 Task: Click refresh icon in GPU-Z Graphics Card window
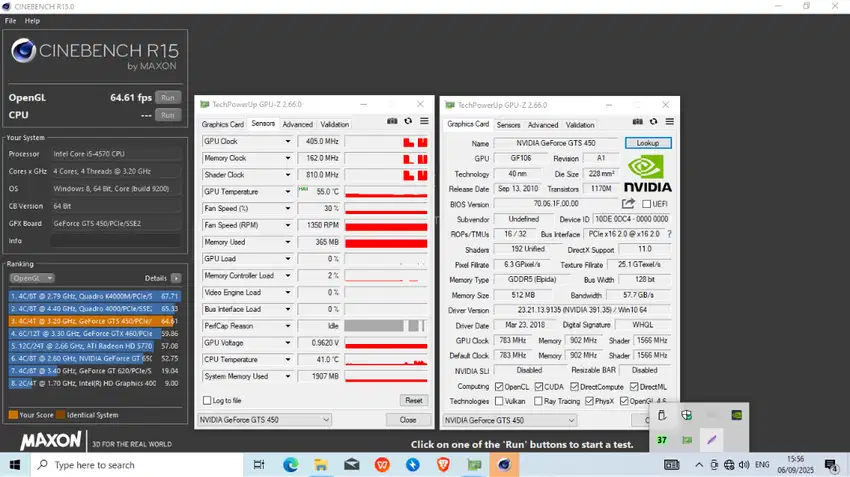654,121
